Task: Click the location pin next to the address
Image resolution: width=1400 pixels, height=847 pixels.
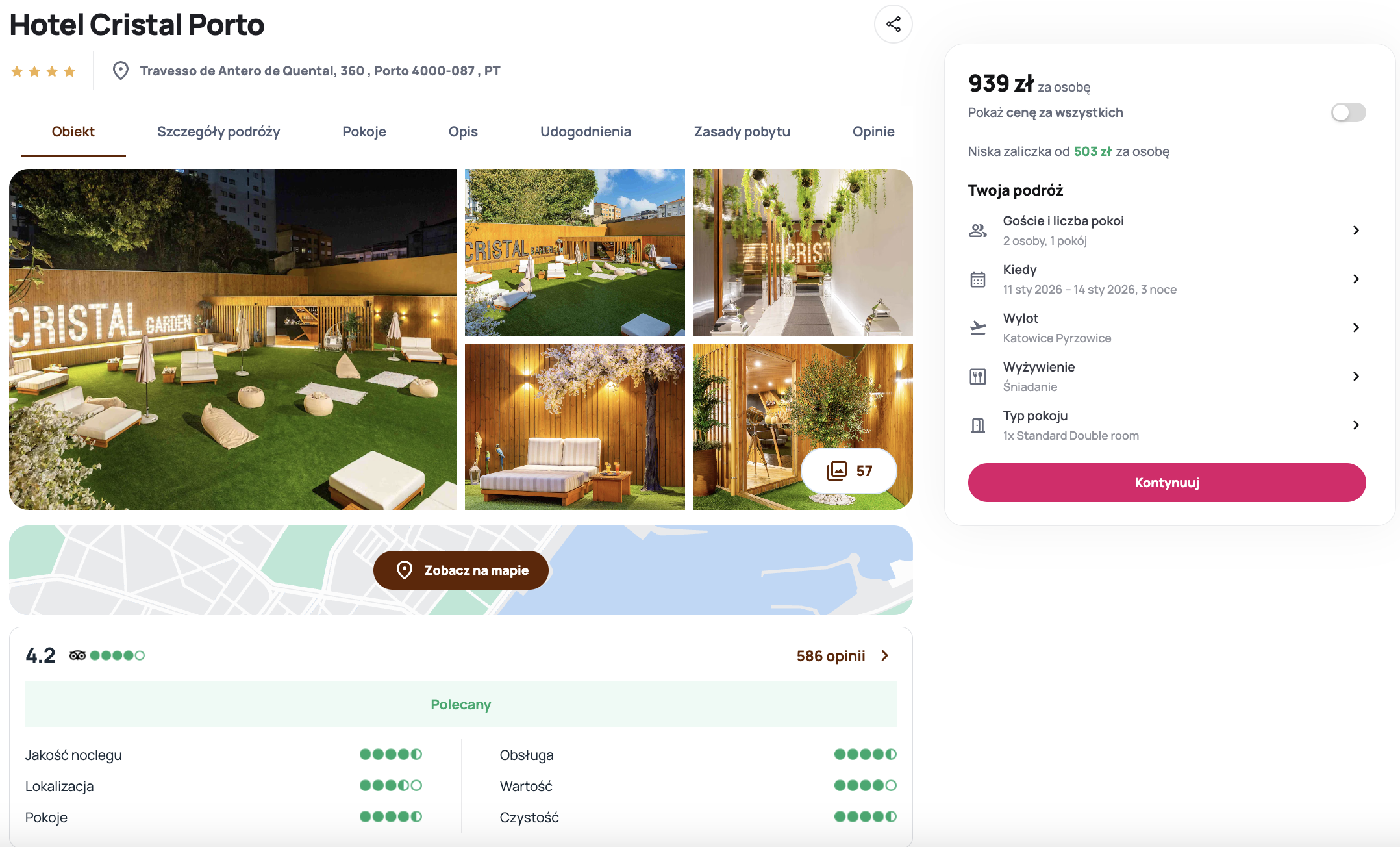Action: [x=120, y=71]
